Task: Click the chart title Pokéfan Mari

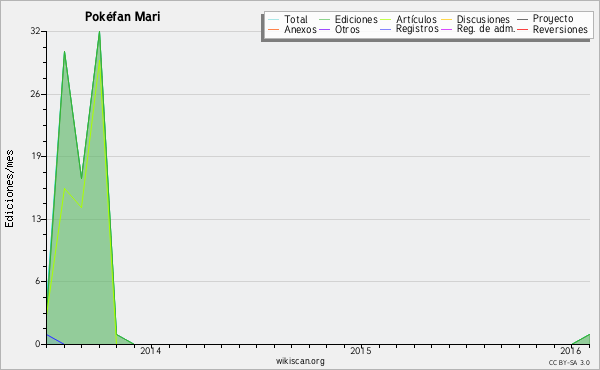Action: point(122,16)
